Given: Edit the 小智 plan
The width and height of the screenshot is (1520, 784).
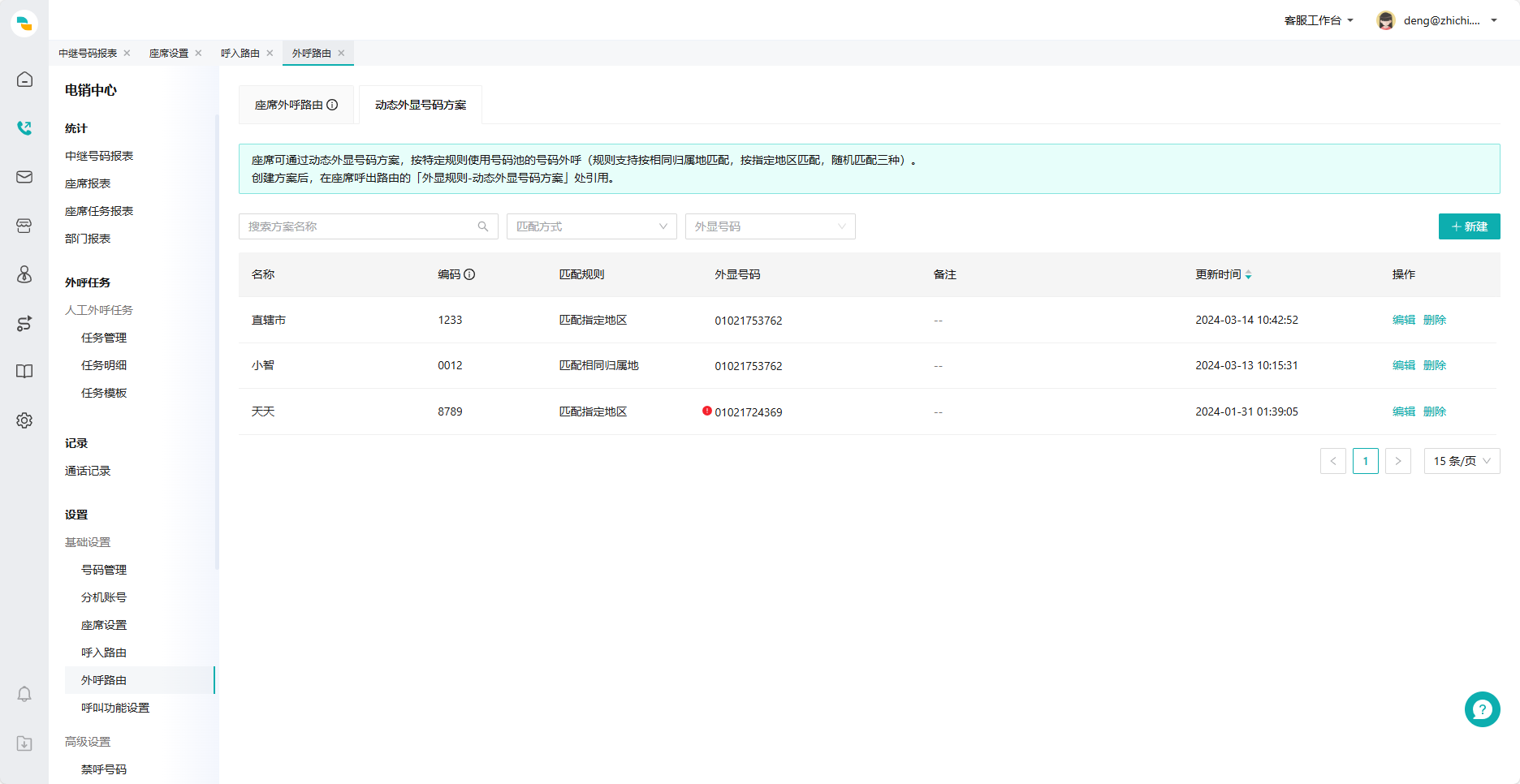Looking at the screenshot, I should tap(1404, 365).
